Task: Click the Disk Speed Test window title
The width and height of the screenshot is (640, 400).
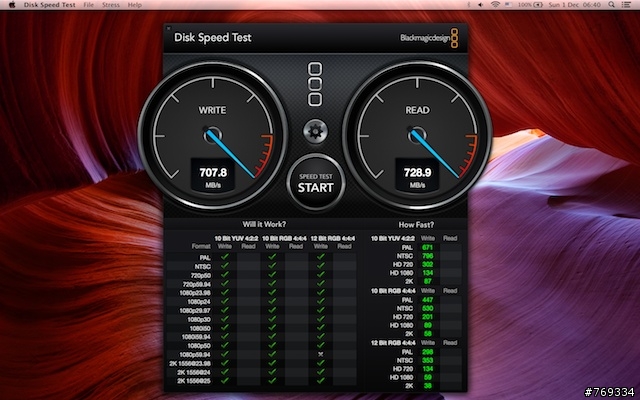Action: tap(213, 38)
